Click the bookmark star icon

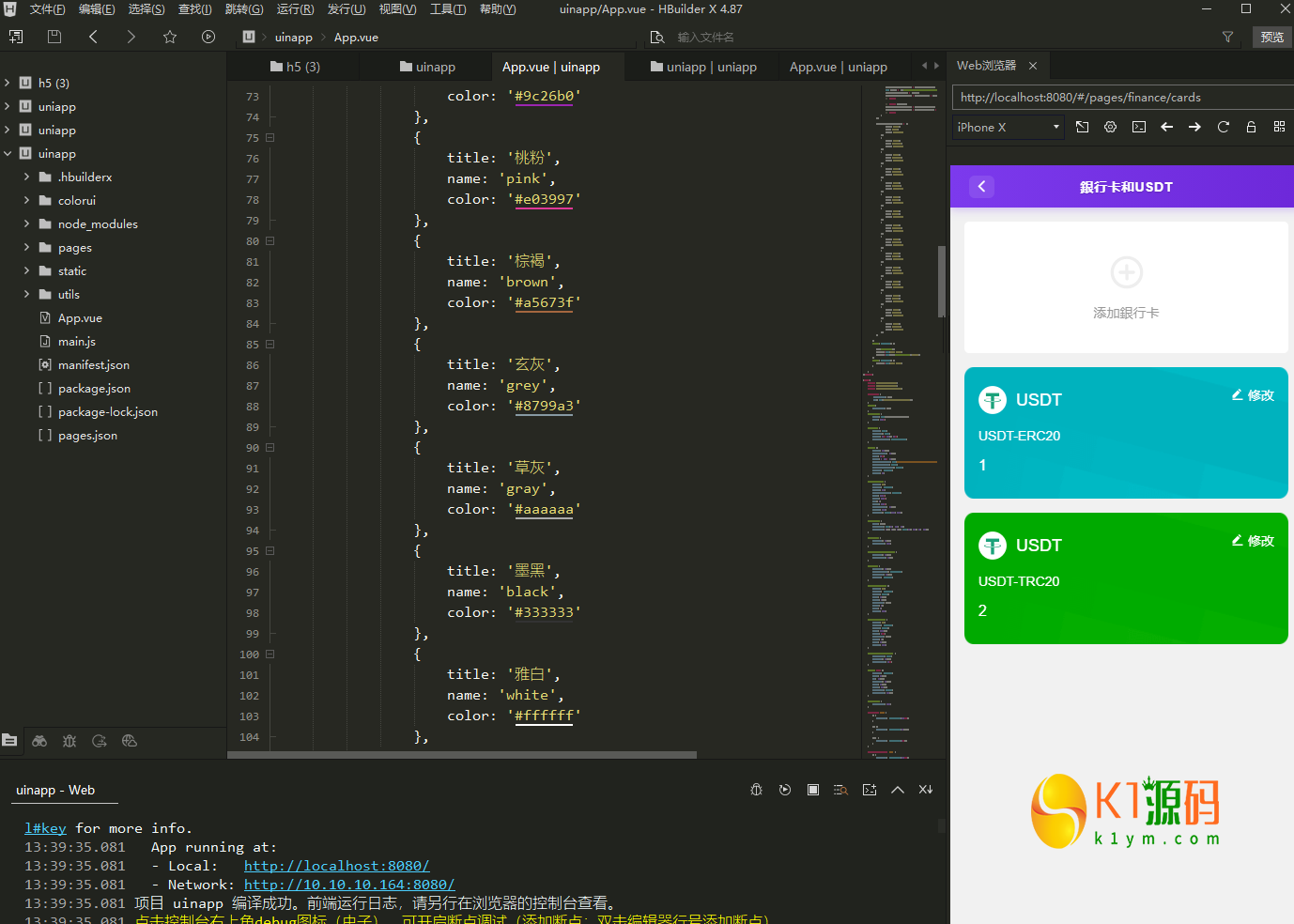coord(170,37)
